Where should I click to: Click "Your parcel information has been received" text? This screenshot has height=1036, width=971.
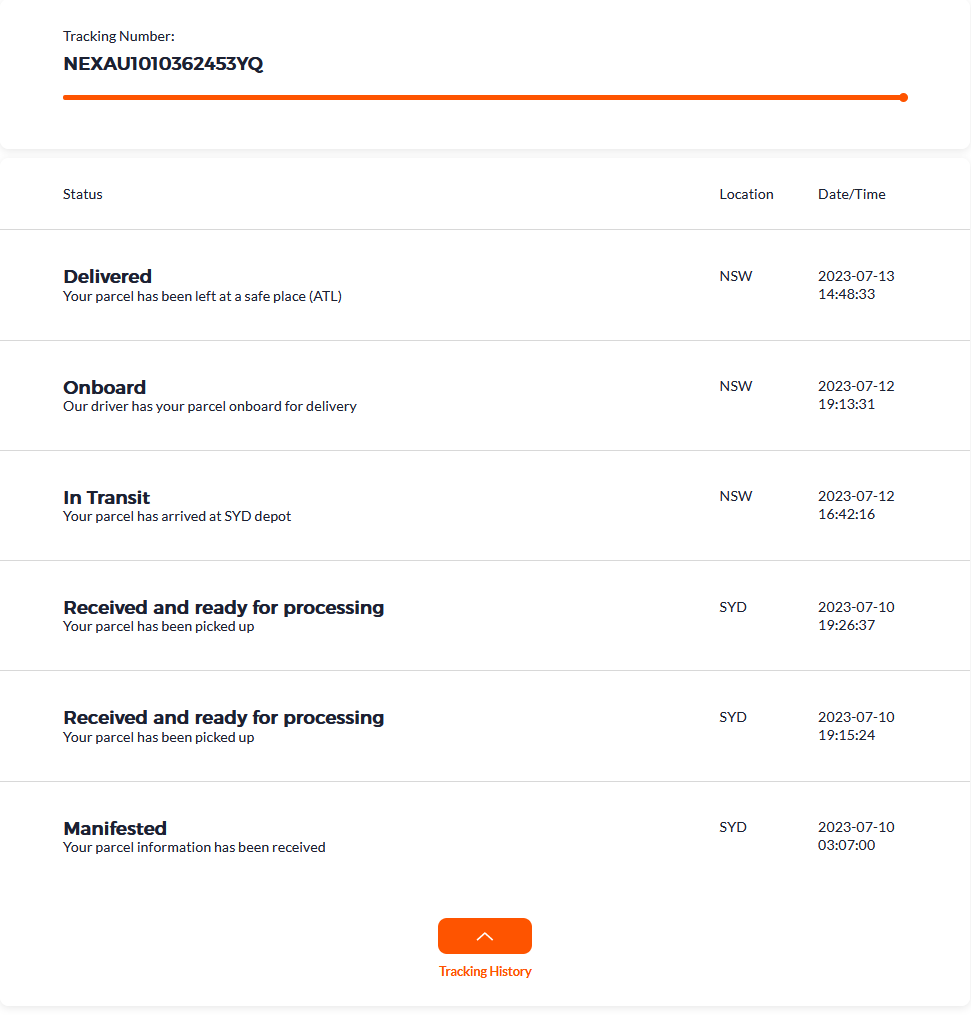click(x=194, y=847)
